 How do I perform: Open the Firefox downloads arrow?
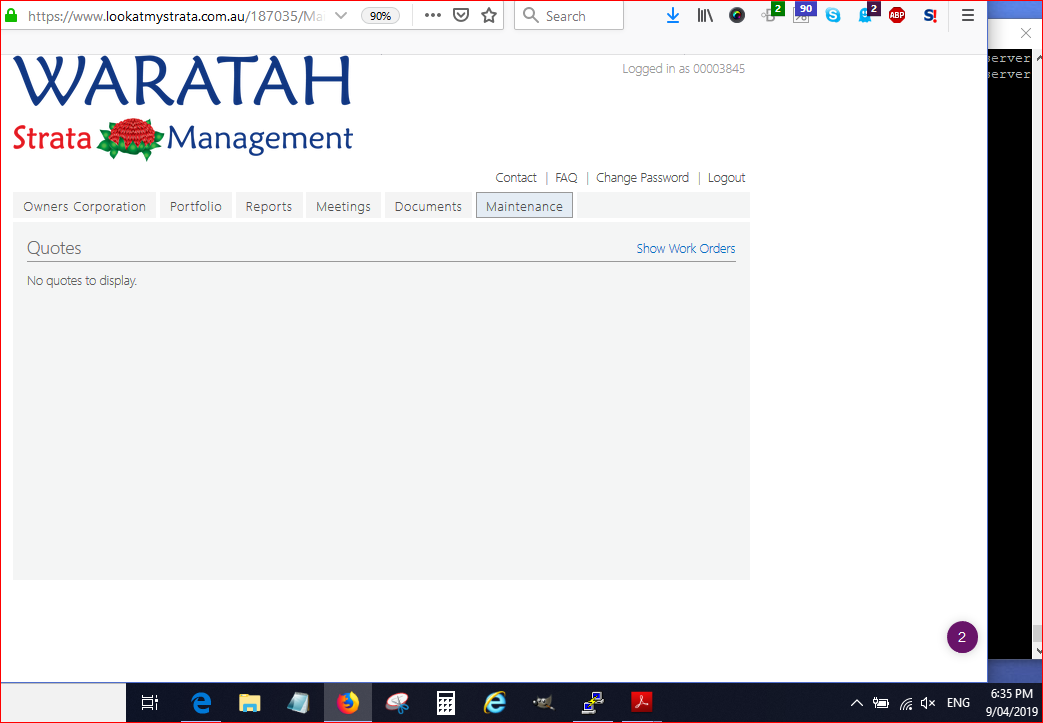[x=672, y=16]
